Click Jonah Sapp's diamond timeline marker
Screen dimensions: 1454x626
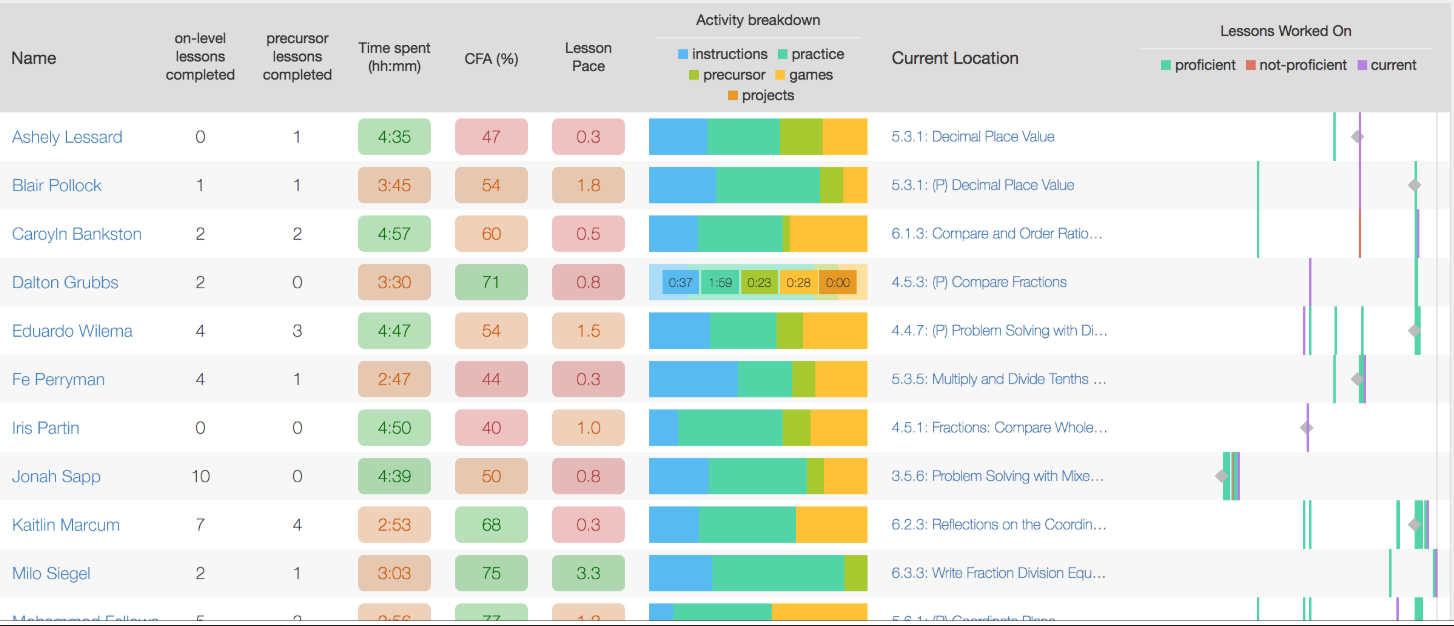coord(1222,477)
